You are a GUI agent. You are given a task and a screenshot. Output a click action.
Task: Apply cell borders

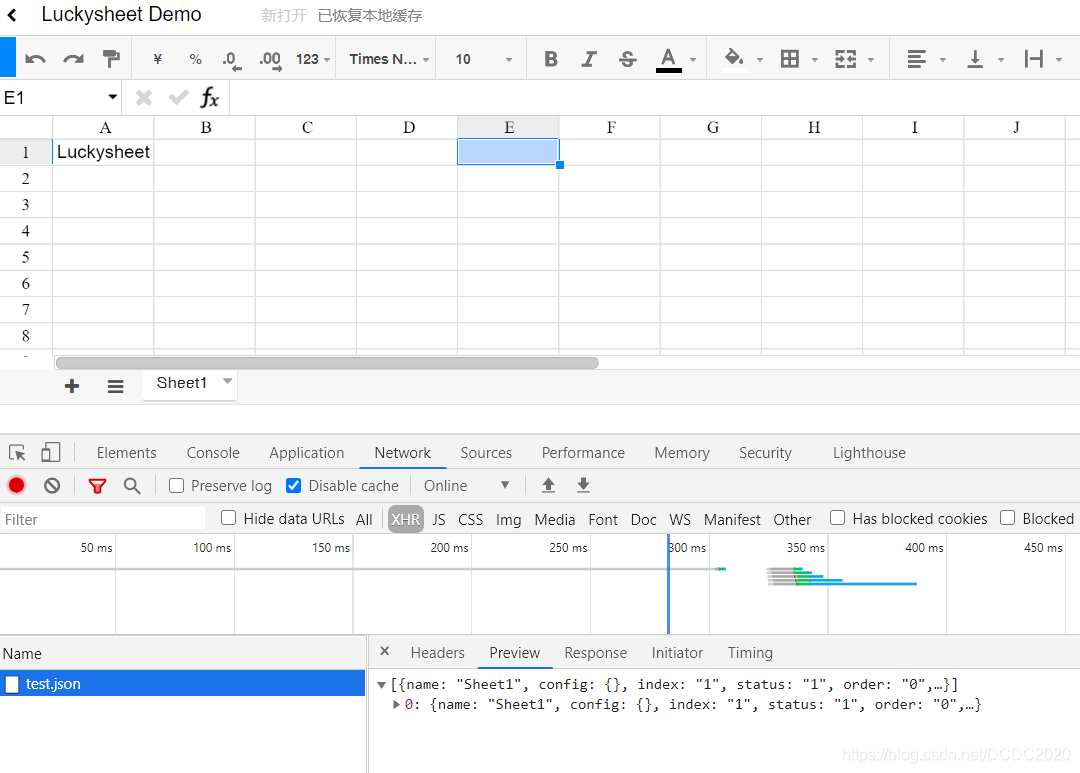pos(790,59)
